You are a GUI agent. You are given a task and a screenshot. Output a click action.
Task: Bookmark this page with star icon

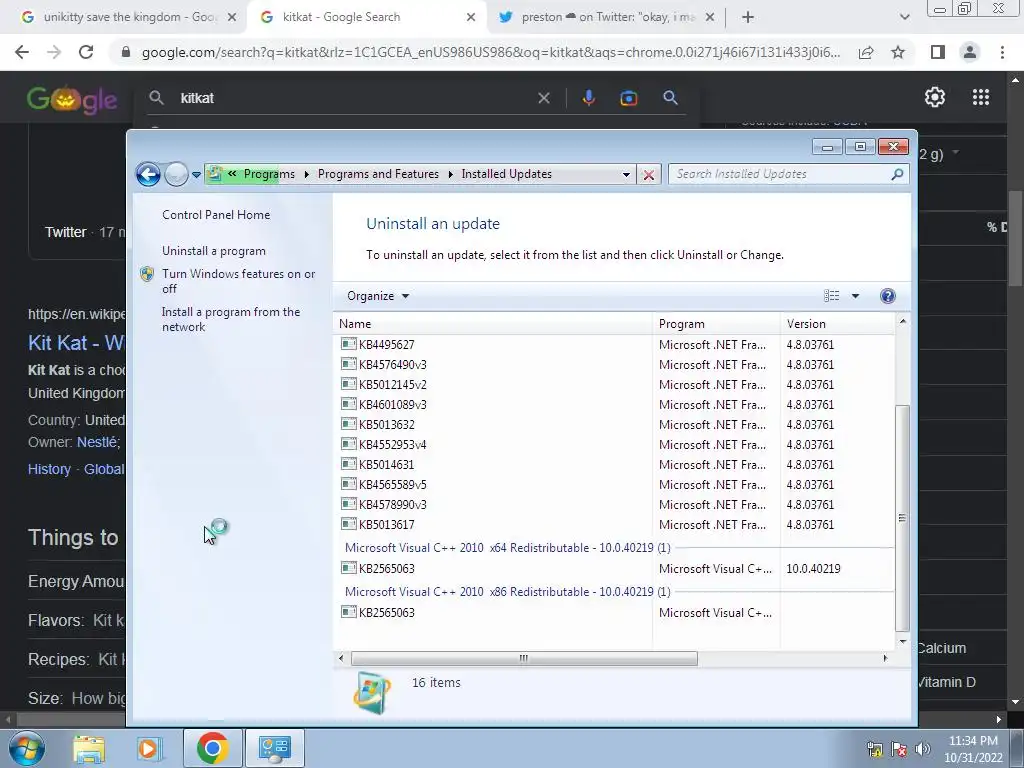(x=898, y=52)
